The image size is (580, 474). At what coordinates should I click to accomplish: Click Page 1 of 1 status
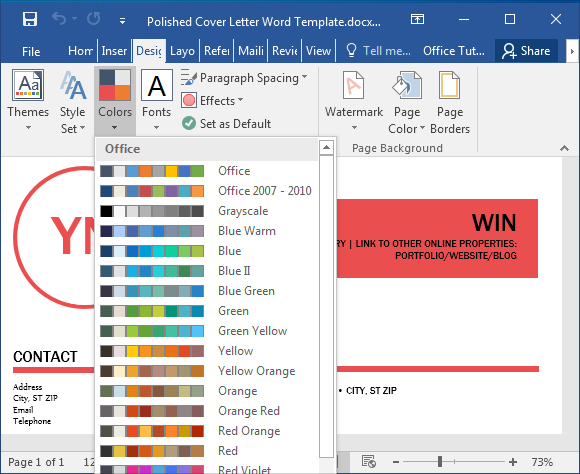(x=36, y=462)
